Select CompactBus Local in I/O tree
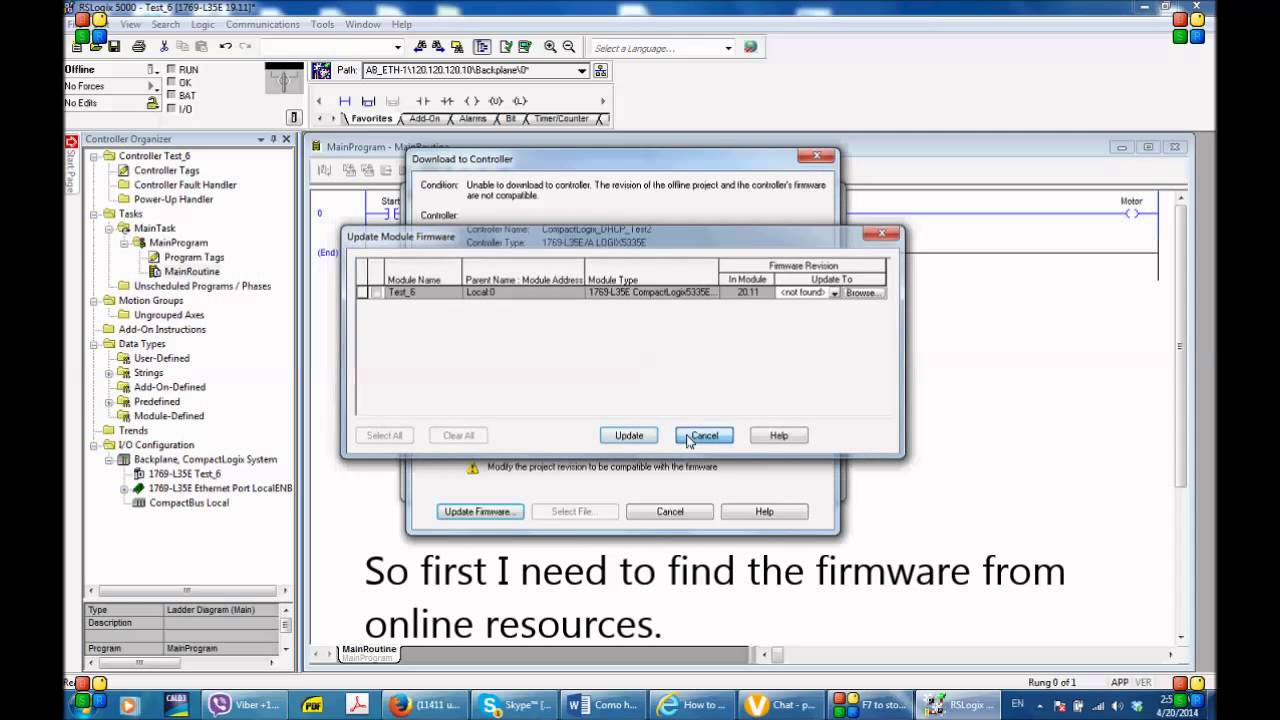This screenshot has height=720, width=1280. pyautogui.click(x=189, y=503)
